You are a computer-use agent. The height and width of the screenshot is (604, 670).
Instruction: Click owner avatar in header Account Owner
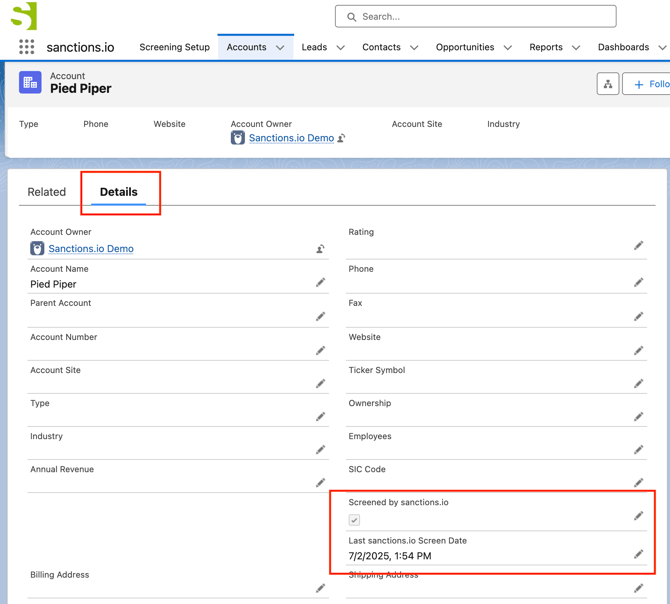point(238,138)
